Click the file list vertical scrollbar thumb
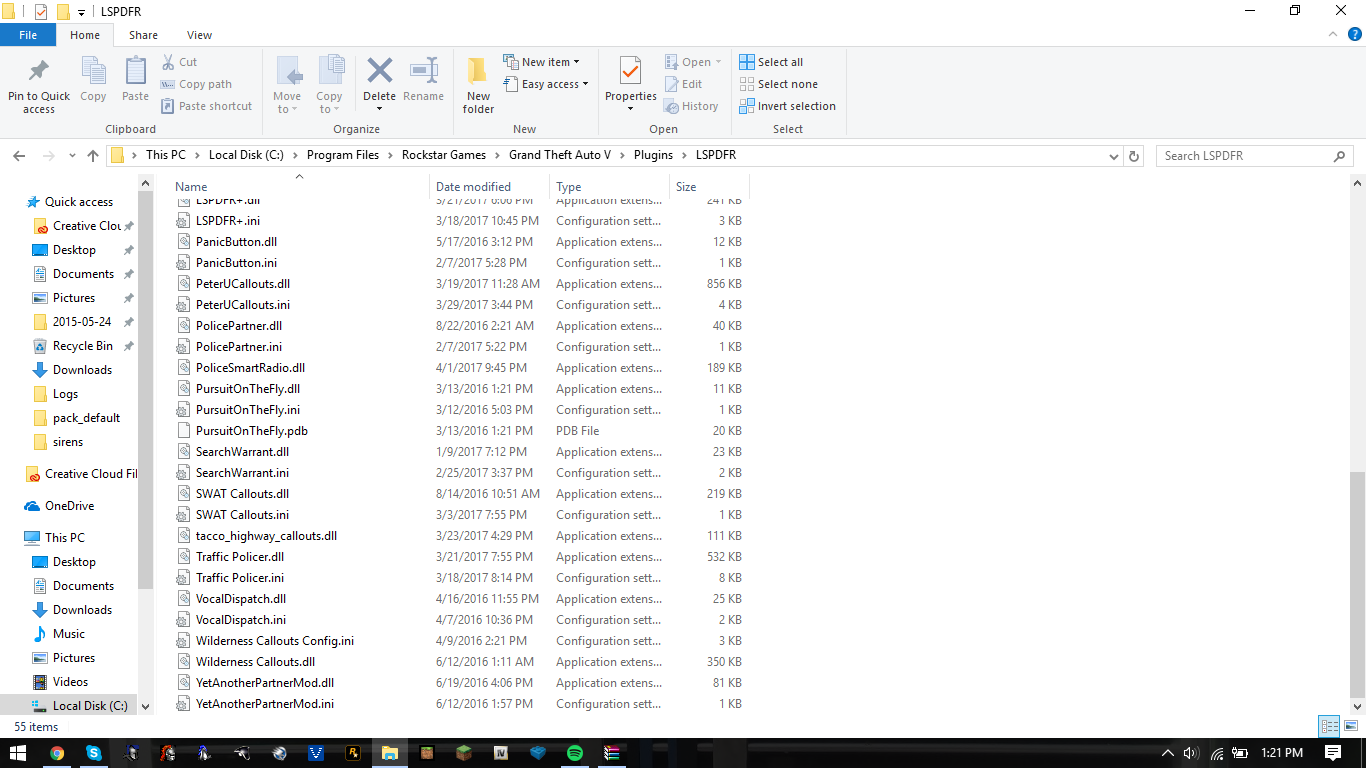The height and width of the screenshot is (768, 1366). (x=1357, y=584)
